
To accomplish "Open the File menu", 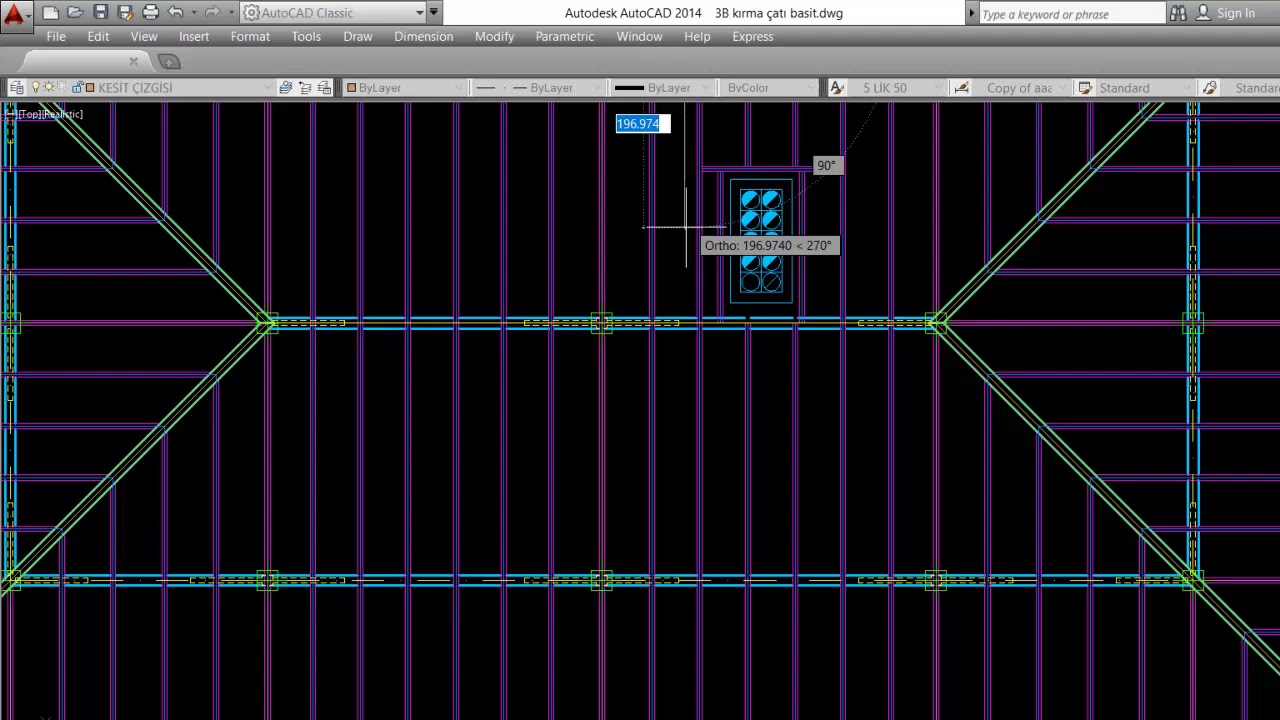I will (56, 36).
